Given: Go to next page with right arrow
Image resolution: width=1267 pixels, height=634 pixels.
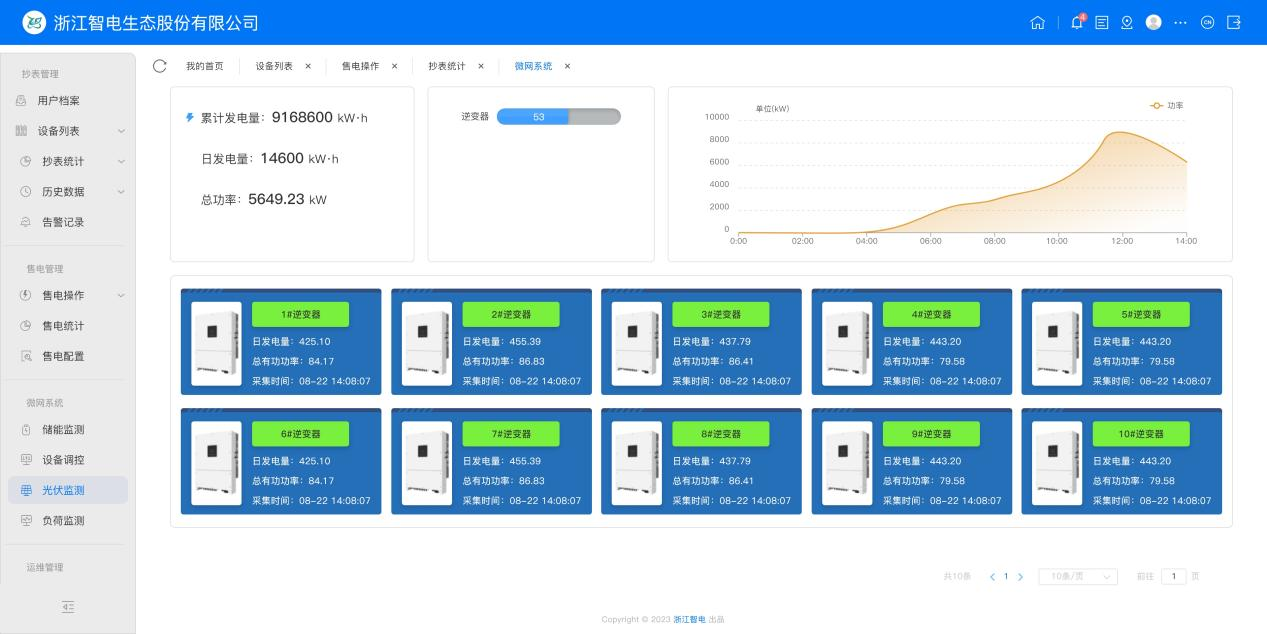Looking at the screenshot, I should [1020, 577].
